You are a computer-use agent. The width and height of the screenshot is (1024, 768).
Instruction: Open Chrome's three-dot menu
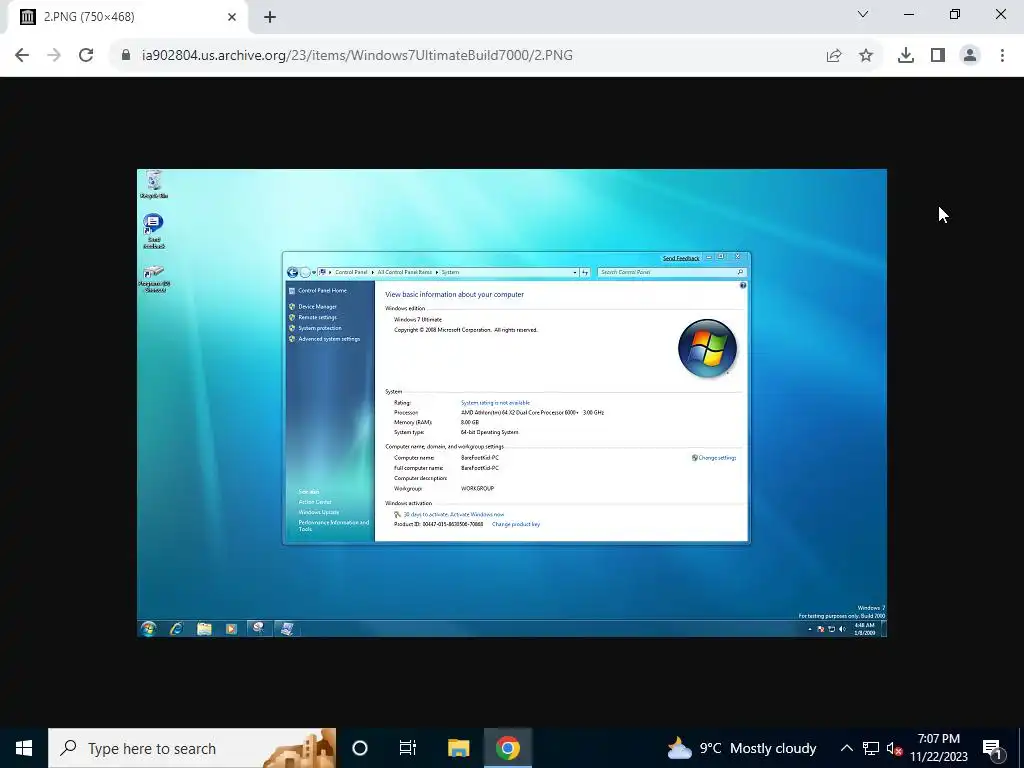tap(1002, 56)
